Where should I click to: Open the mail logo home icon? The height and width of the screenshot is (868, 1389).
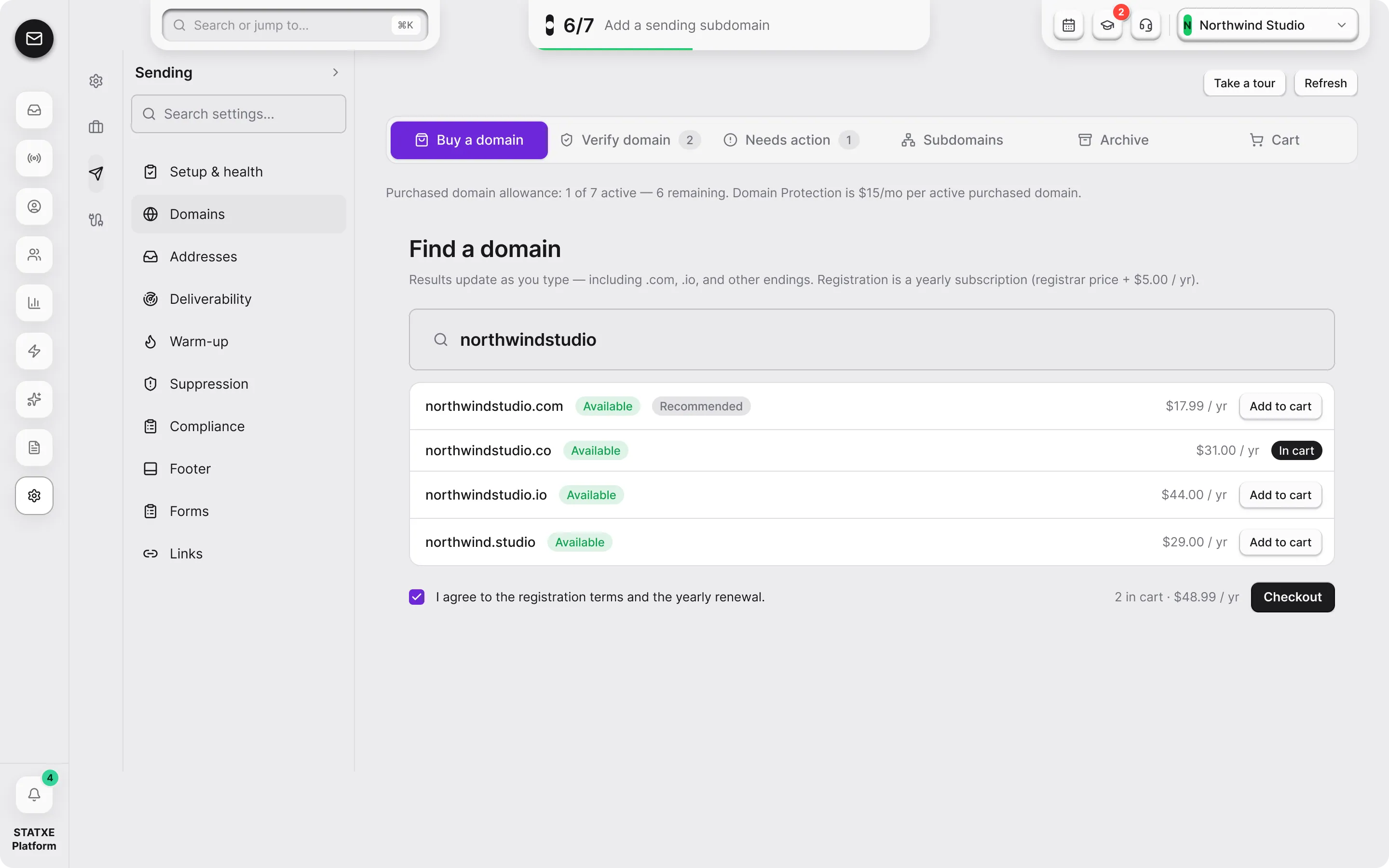[x=34, y=39]
